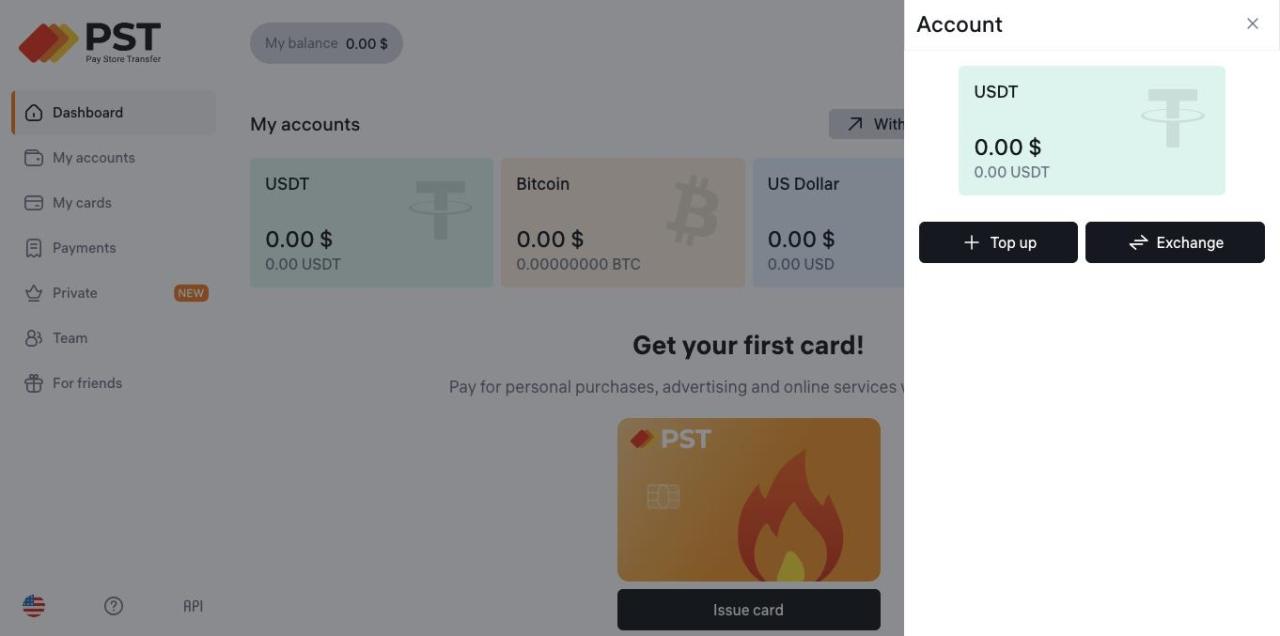Image resolution: width=1280 pixels, height=636 pixels.
Task: Open Payments receipt icon in sidebar
Action: click(x=34, y=248)
